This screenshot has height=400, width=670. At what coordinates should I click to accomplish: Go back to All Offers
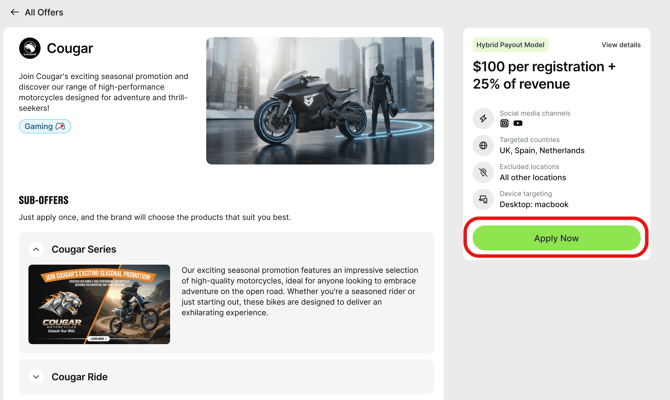[x=44, y=13]
